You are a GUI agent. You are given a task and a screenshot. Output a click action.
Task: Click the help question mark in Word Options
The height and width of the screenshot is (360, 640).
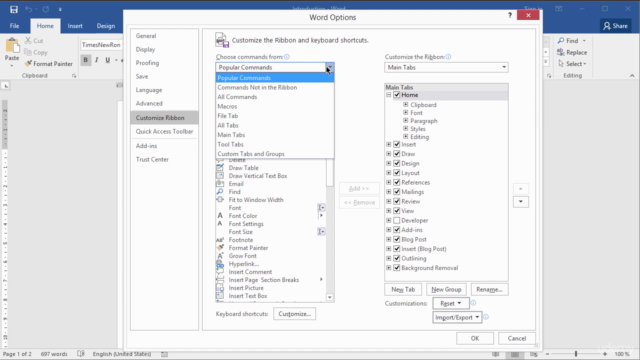[510, 15]
